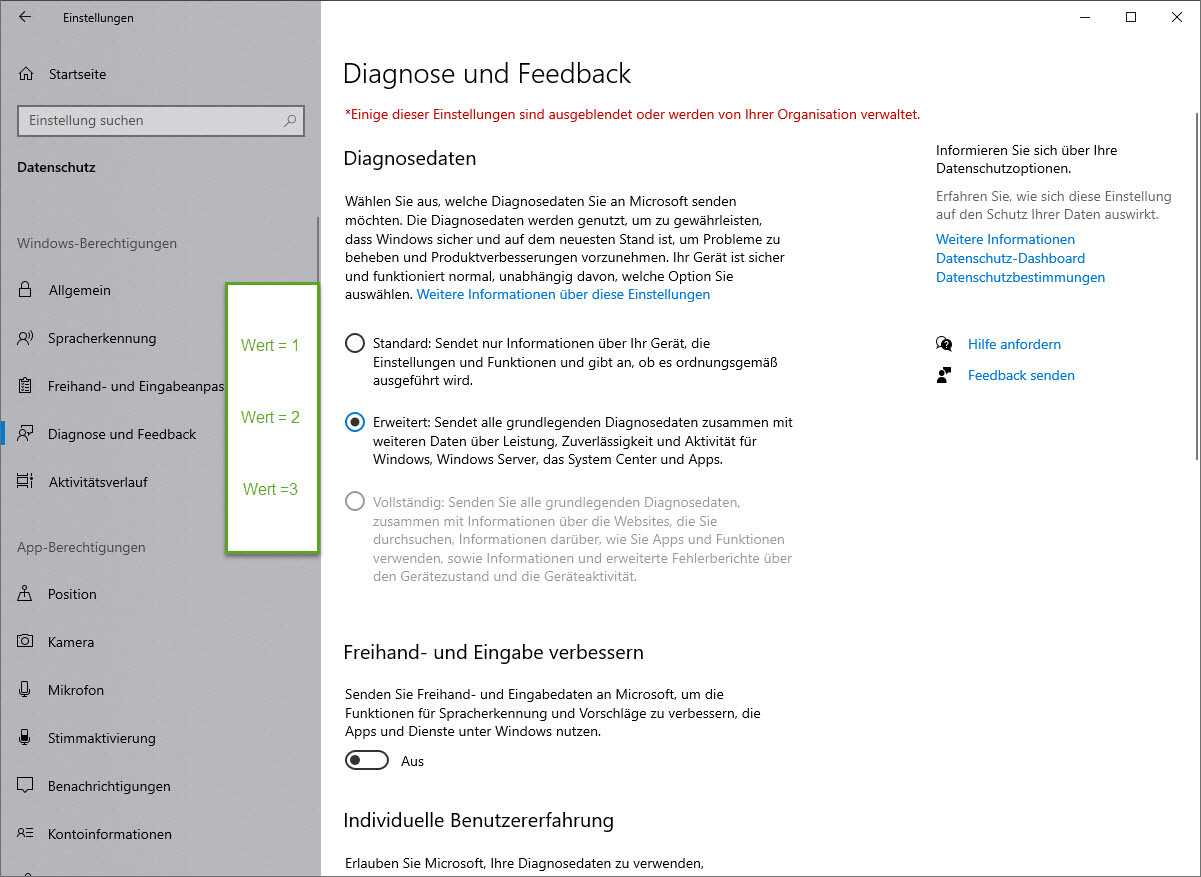1201x877 pixels.
Task: Open Benachrichtigungen in the sidebar
Action: click(109, 786)
